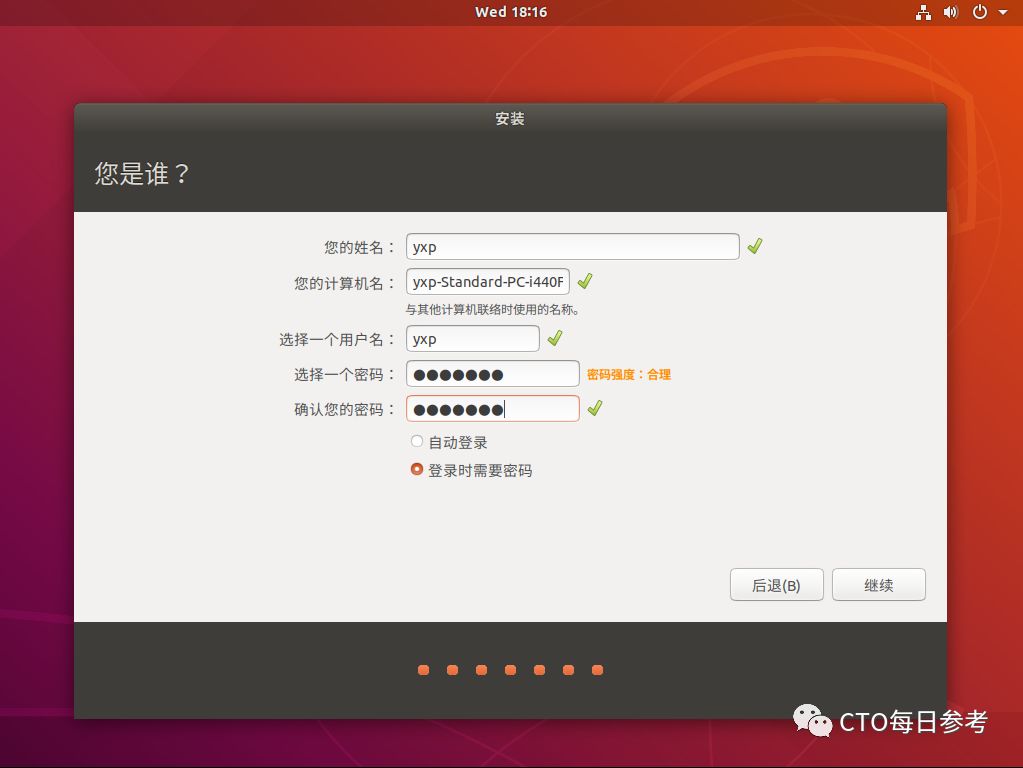Click the 安装 window title bar

click(511, 118)
